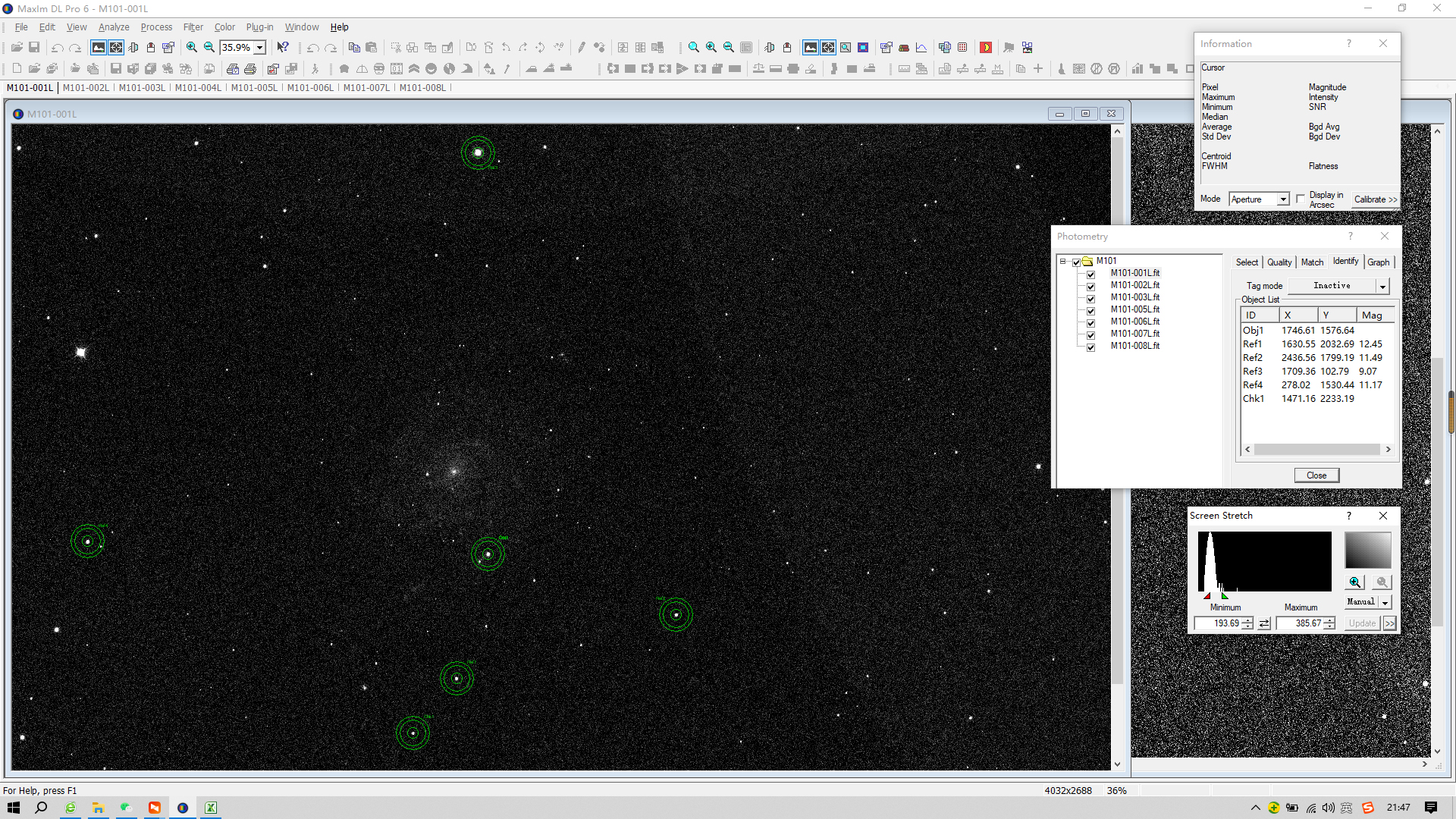Screen dimensions: 1456x819
Task: Click the Minimum stretch value field
Action: point(1218,623)
